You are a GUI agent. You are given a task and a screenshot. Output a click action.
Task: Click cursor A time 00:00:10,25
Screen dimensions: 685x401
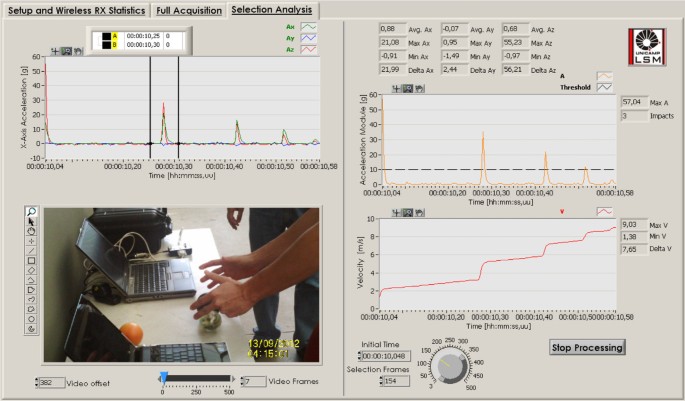point(143,36)
